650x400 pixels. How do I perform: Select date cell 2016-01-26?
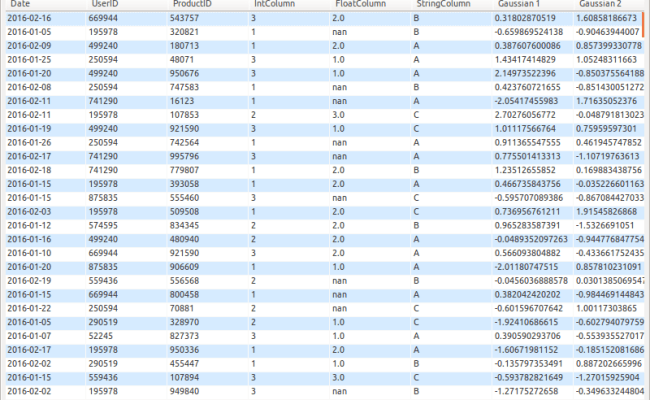point(29,143)
